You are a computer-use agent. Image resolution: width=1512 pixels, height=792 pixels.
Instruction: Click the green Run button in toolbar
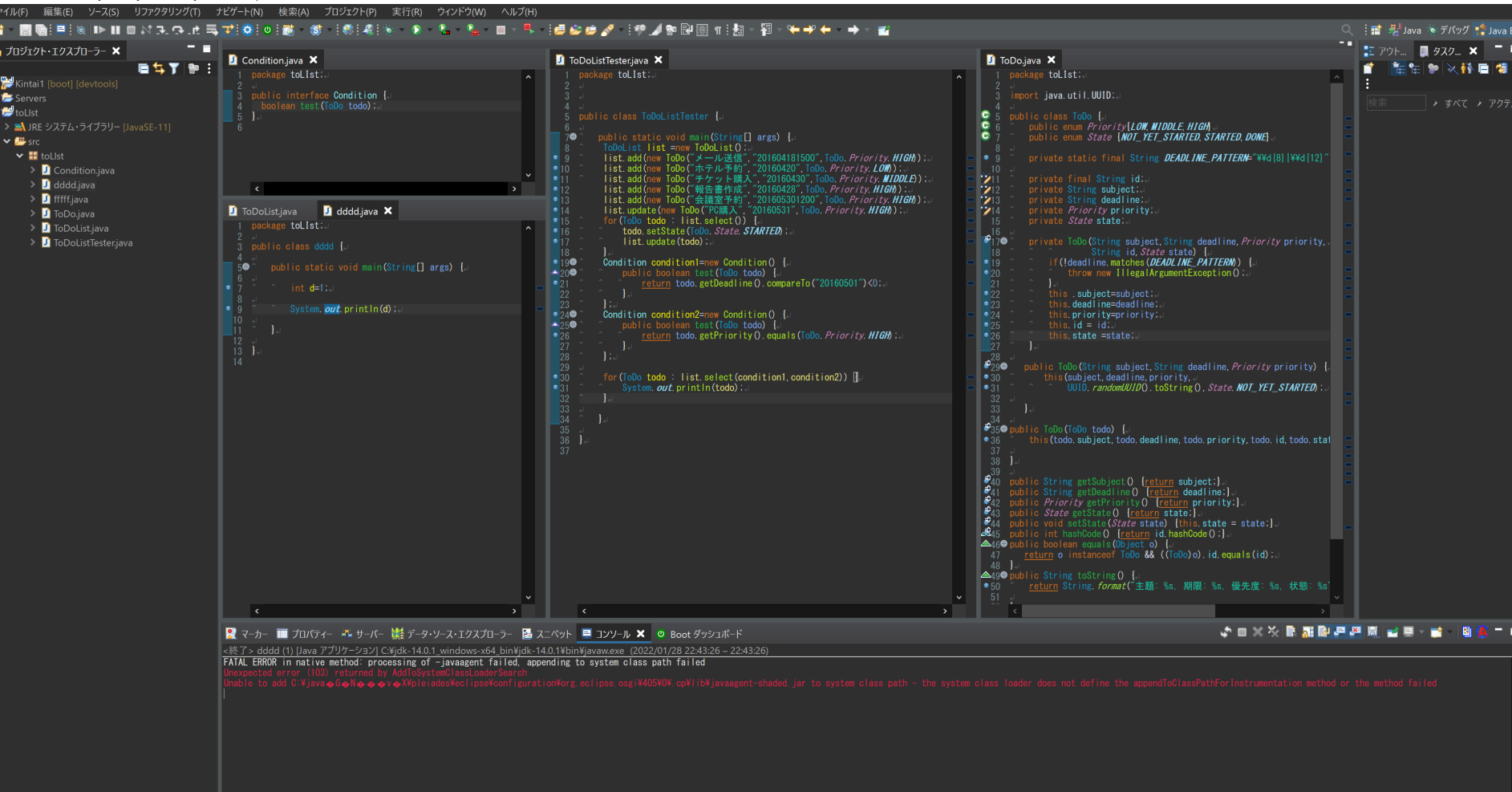(x=416, y=30)
